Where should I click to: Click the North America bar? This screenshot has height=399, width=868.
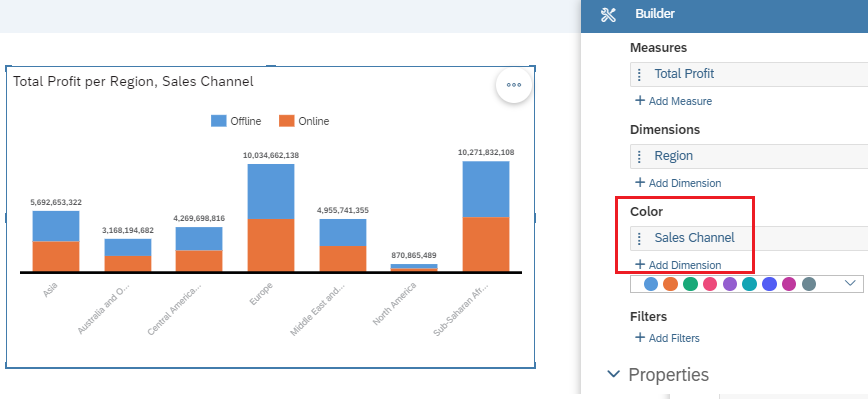pos(414,268)
